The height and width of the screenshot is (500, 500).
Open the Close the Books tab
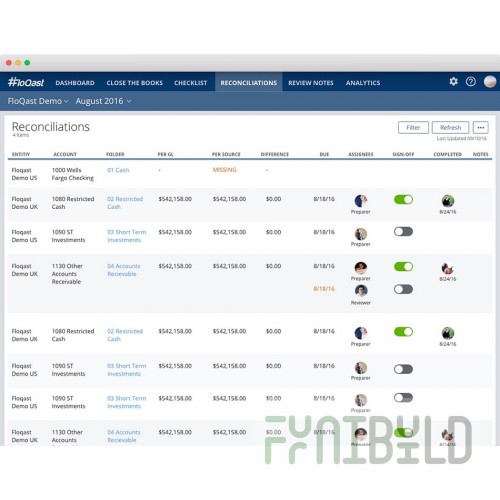135,83
